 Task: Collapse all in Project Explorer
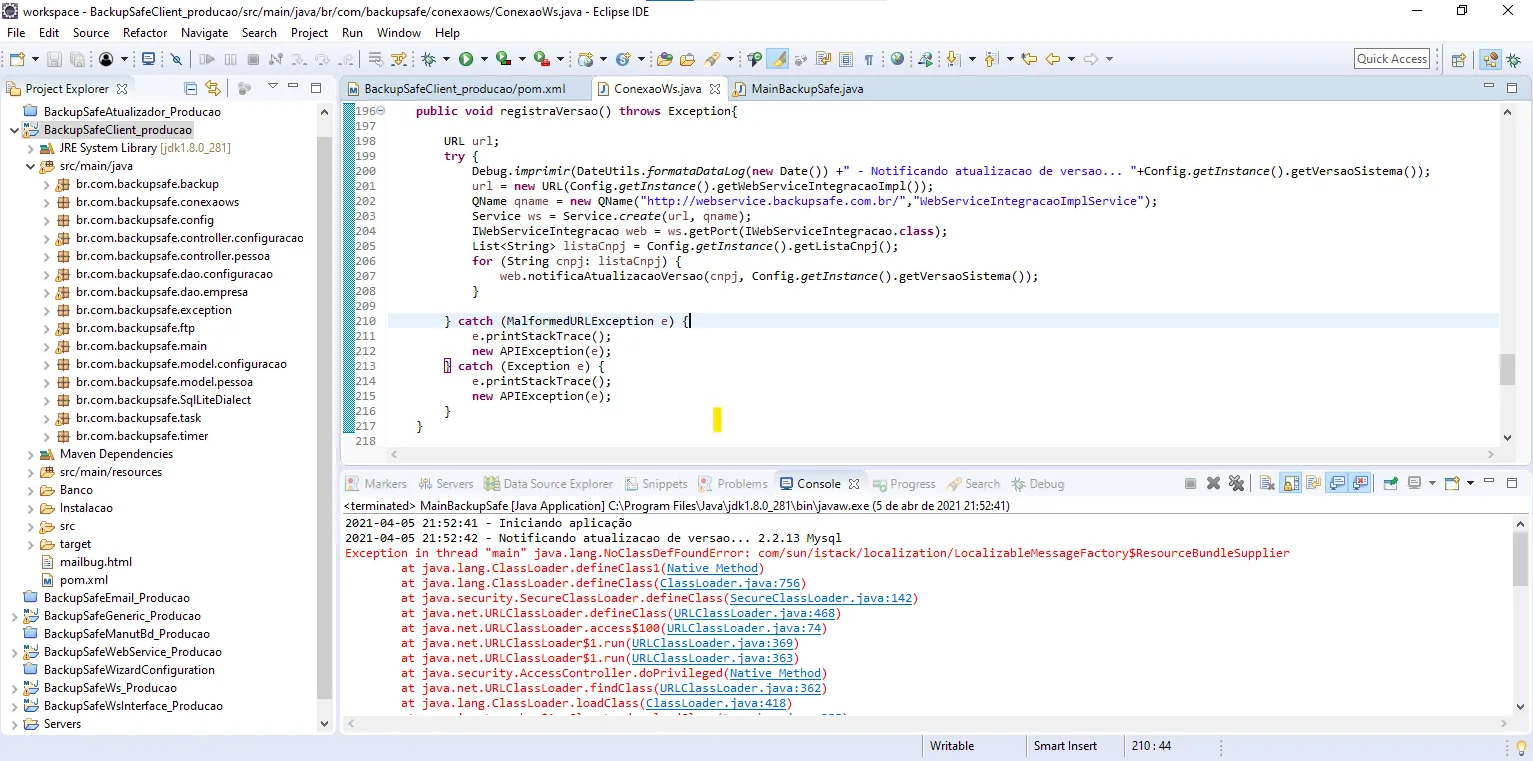coord(189,88)
